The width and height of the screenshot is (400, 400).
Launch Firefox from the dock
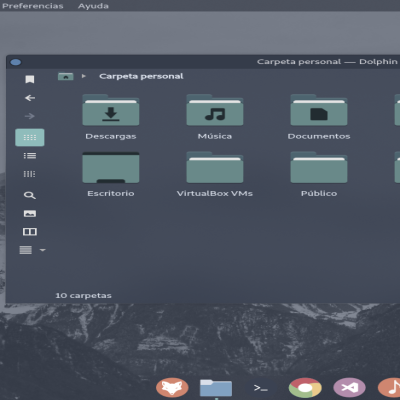(x=172, y=388)
